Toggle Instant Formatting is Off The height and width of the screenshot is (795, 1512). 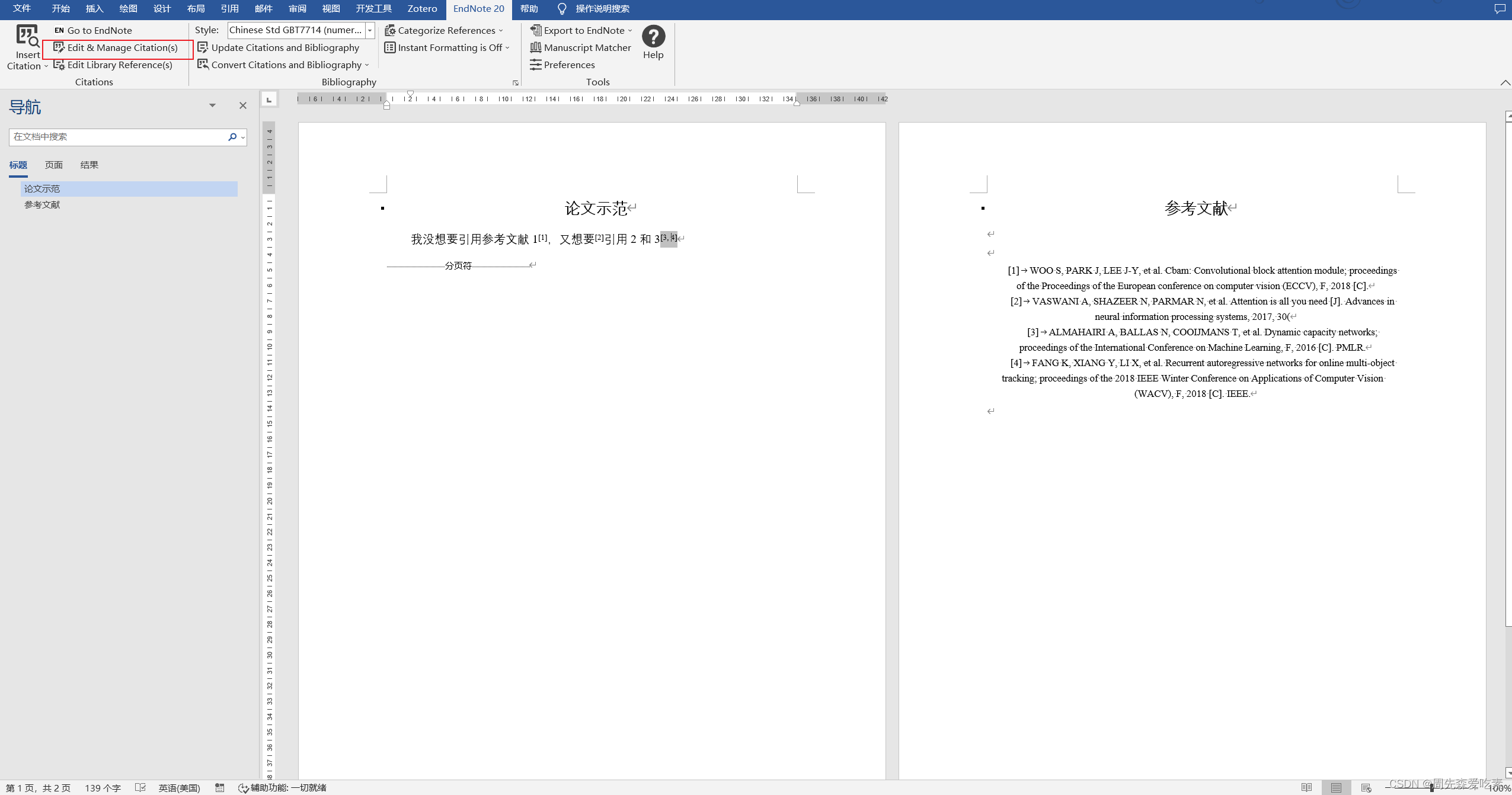[x=449, y=47]
